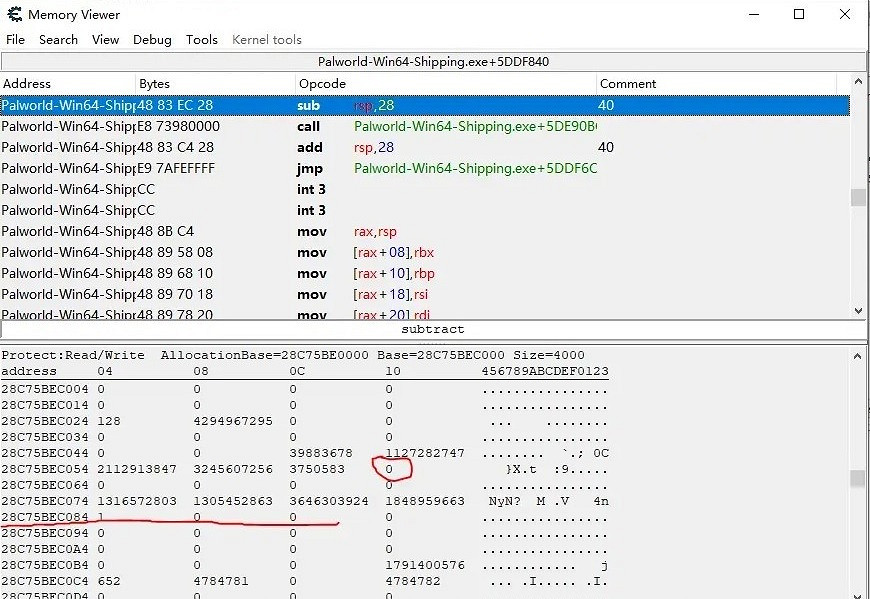Click the disassembler vertical scrollbar thumb
This screenshot has height=599, width=870.
pyautogui.click(x=858, y=197)
